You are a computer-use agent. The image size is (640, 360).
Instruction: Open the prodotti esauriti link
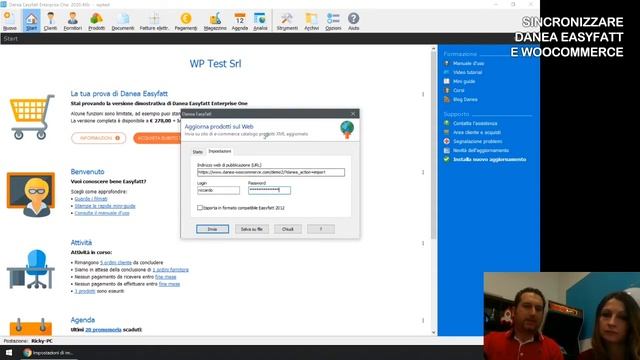coord(85,291)
